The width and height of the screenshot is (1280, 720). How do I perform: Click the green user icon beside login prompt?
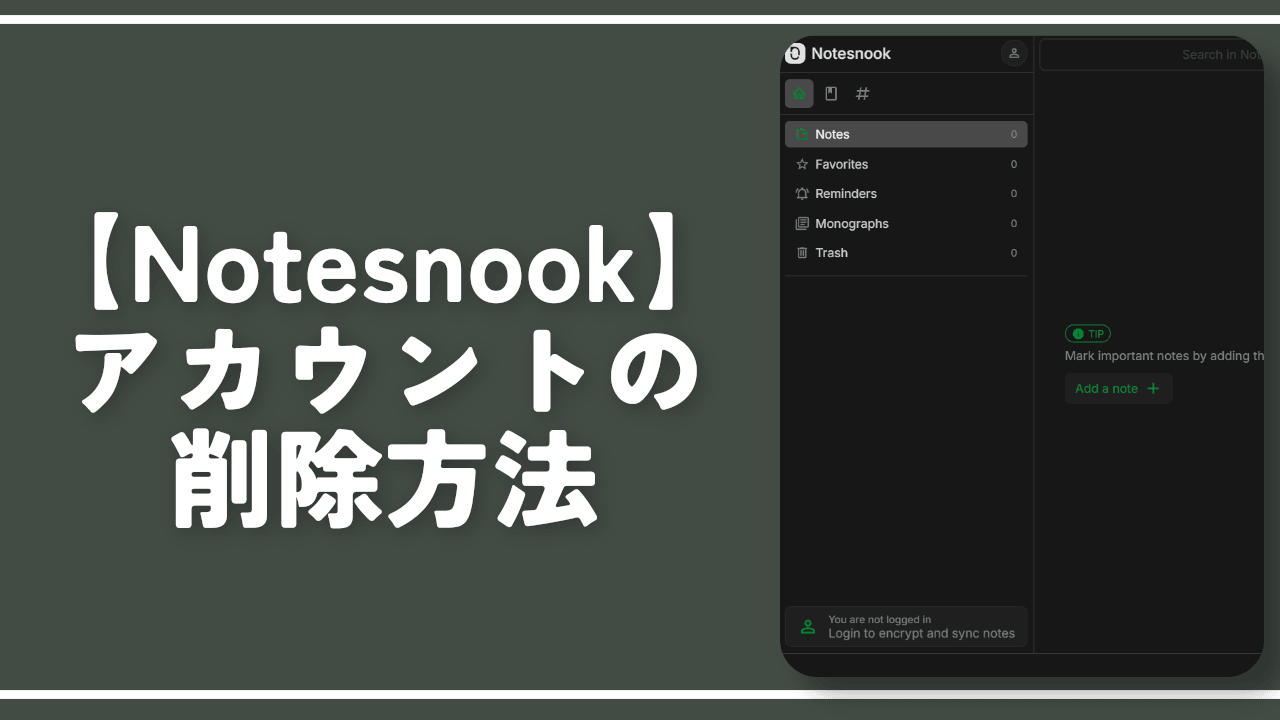coord(808,627)
